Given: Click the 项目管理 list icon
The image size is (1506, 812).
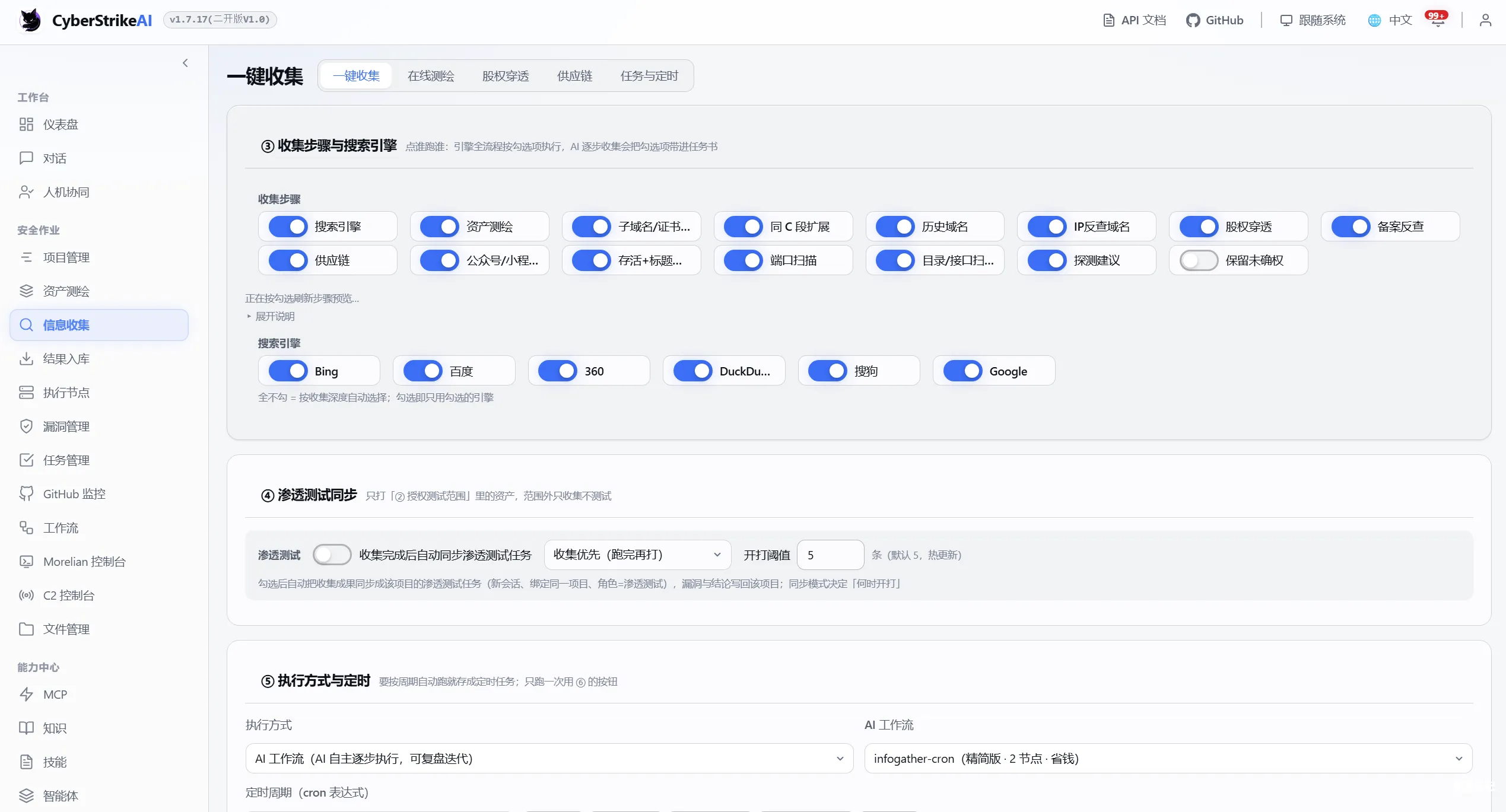Looking at the screenshot, I should [26, 257].
